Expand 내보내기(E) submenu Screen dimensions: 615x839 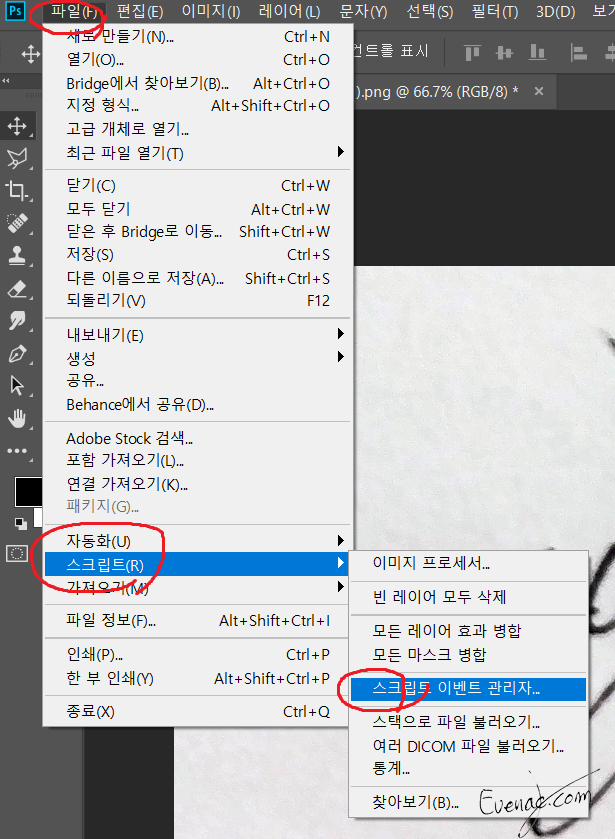[198, 335]
